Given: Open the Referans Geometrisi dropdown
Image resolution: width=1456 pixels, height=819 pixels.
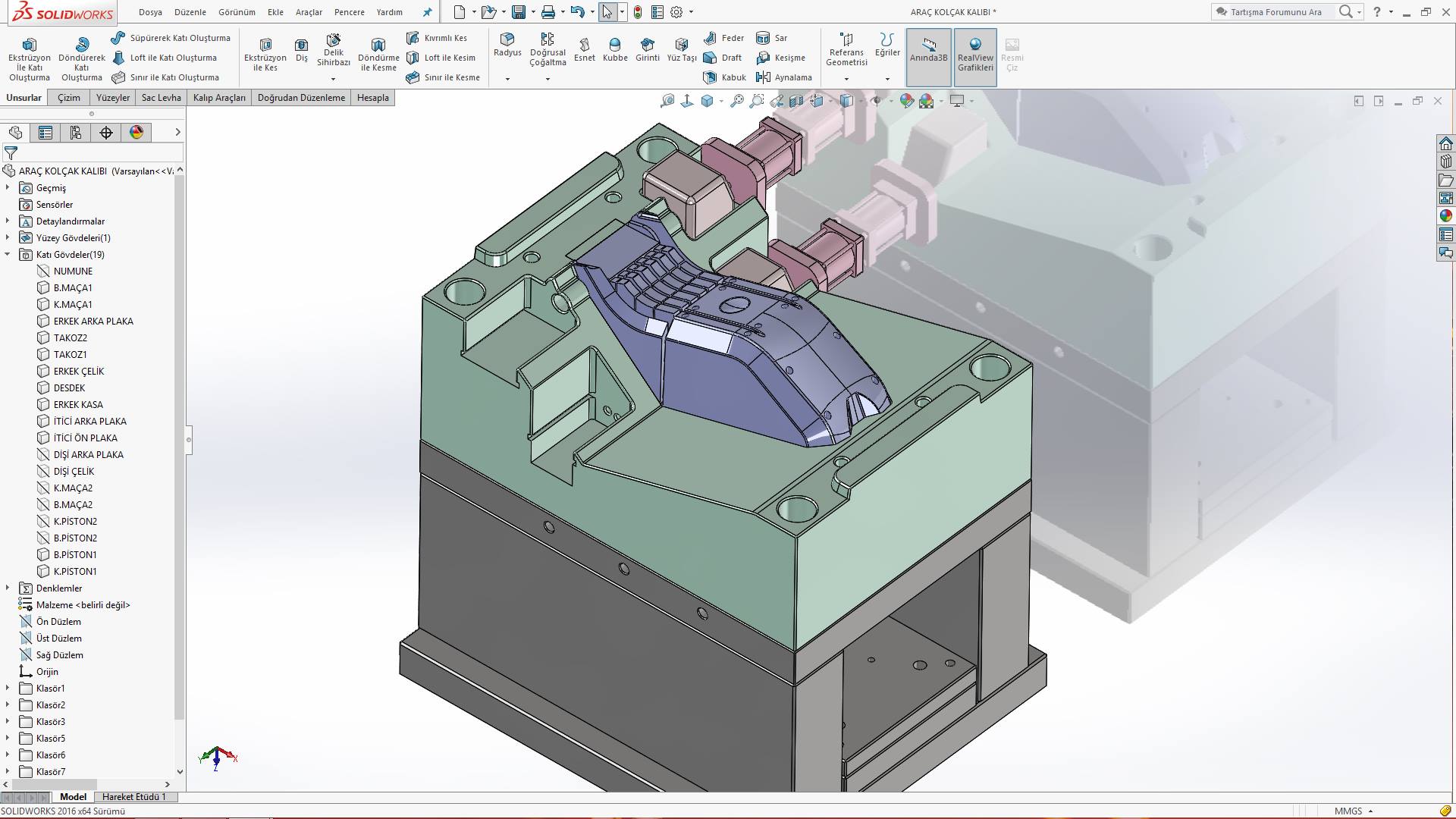Looking at the screenshot, I should 846,79.
